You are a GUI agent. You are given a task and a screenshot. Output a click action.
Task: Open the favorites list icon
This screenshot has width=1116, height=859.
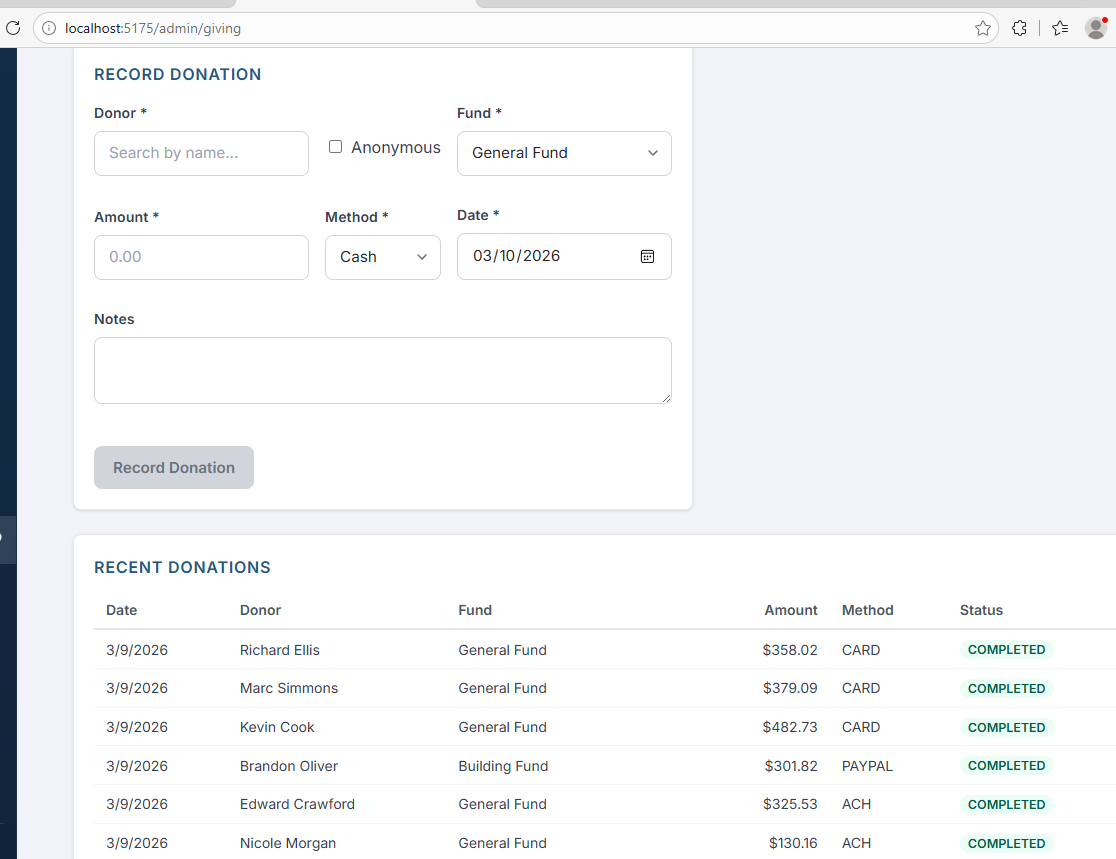(x=1059, y=28)
